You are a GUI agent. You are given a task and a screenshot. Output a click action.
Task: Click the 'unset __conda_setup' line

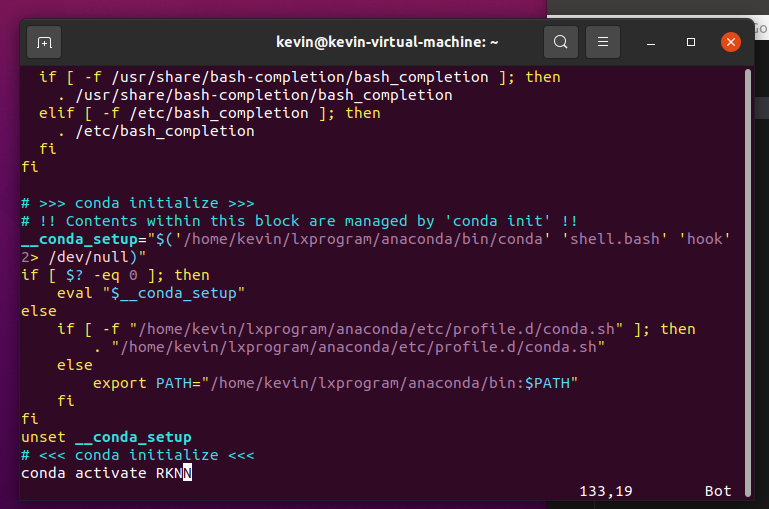click(x=106, y=437)
